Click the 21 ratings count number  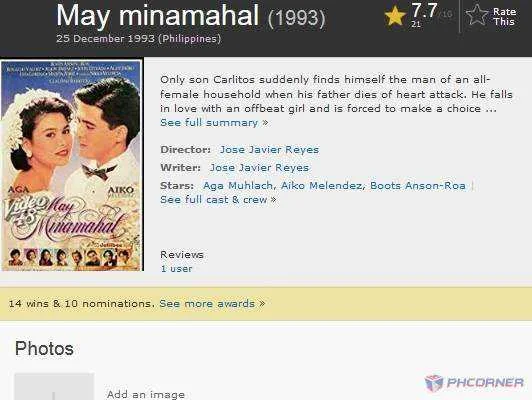416,24
